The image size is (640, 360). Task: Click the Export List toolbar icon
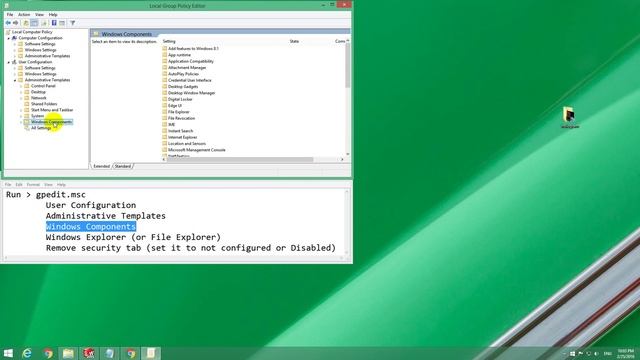(44, 23)
